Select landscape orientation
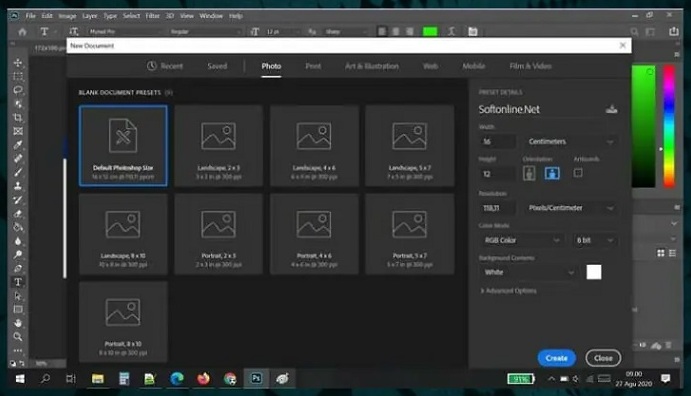691x396 pixels. [552, 173]
